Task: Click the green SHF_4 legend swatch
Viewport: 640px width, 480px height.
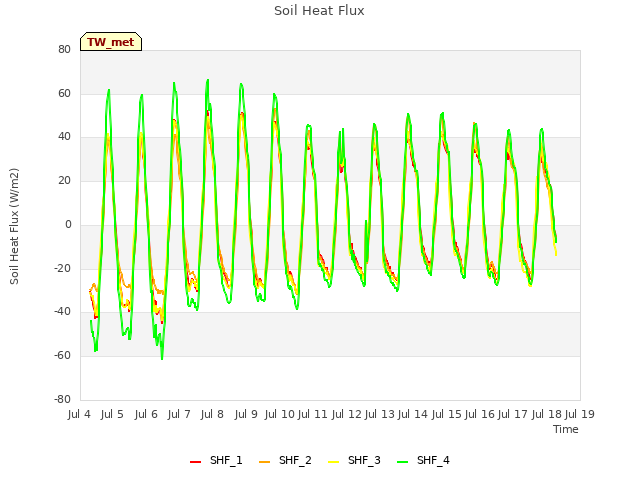Action: pyautogui.click(x=402, y=462)
